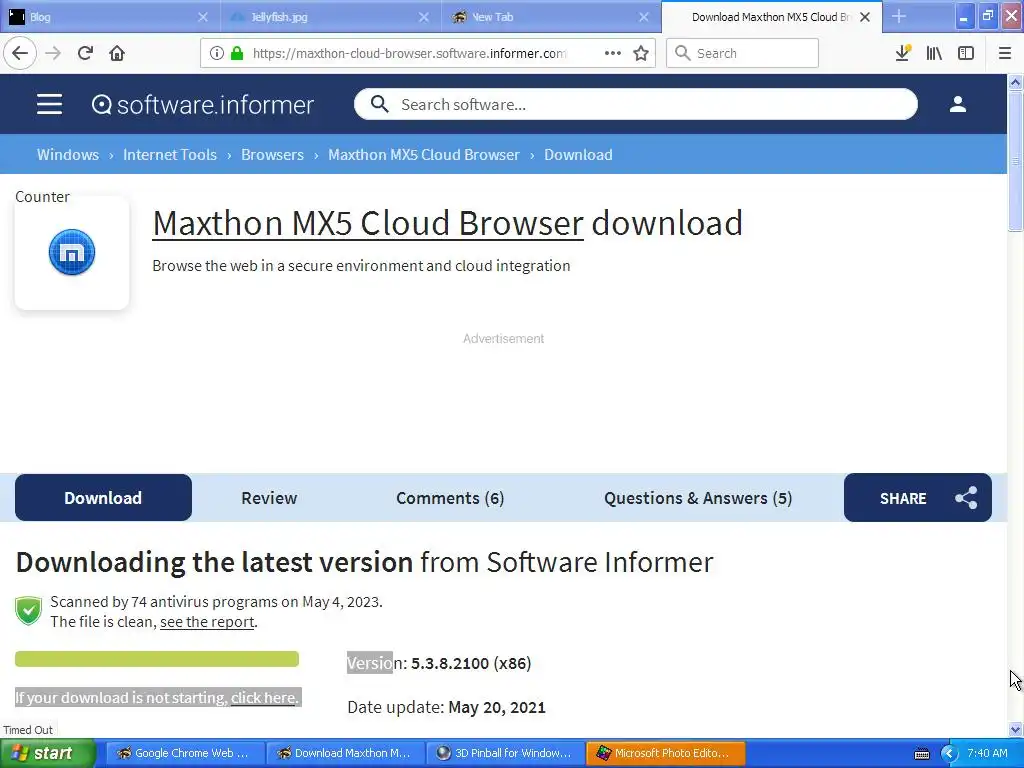The height and width of the screenshot is (768, 1024).
Task: Close the New Tab tab
Action: 644,17
